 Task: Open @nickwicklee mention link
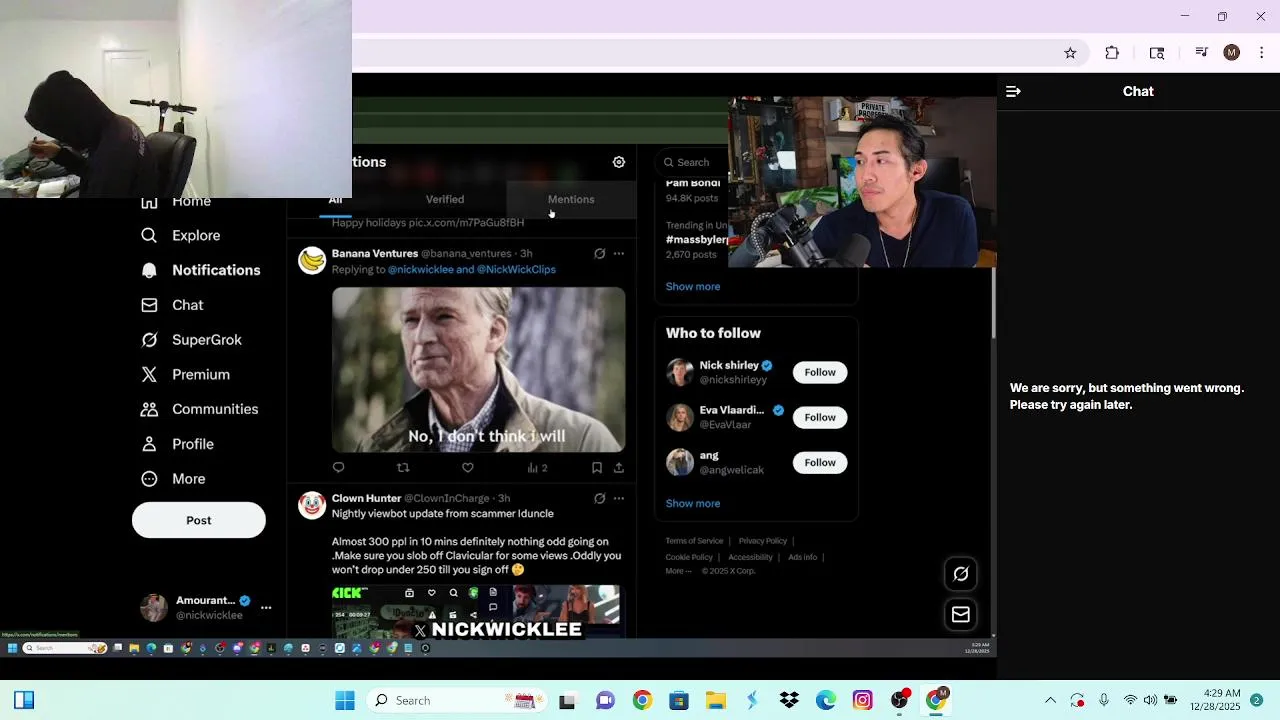[x=420, y=269]
